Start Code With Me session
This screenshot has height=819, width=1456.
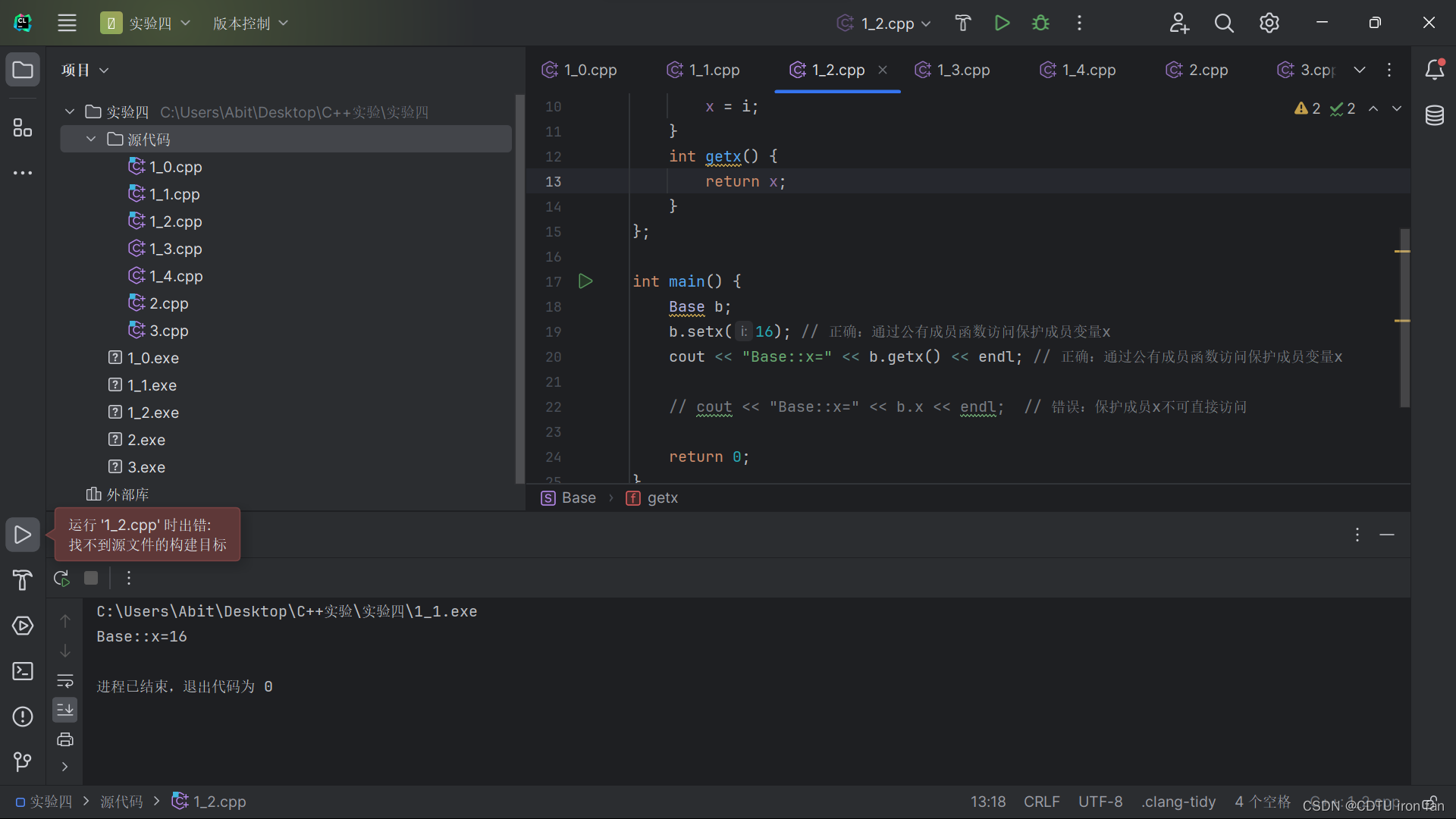tap(1180, 23)
